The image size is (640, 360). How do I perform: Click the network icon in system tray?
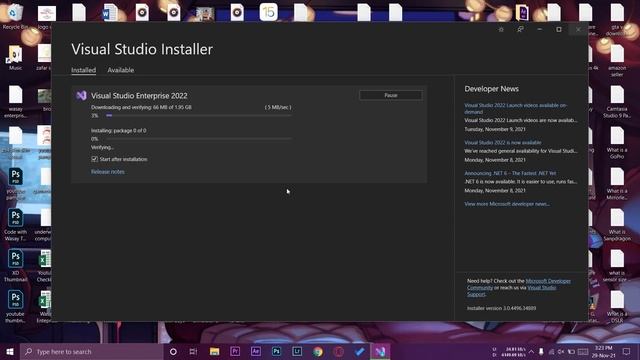pos(551,351)
